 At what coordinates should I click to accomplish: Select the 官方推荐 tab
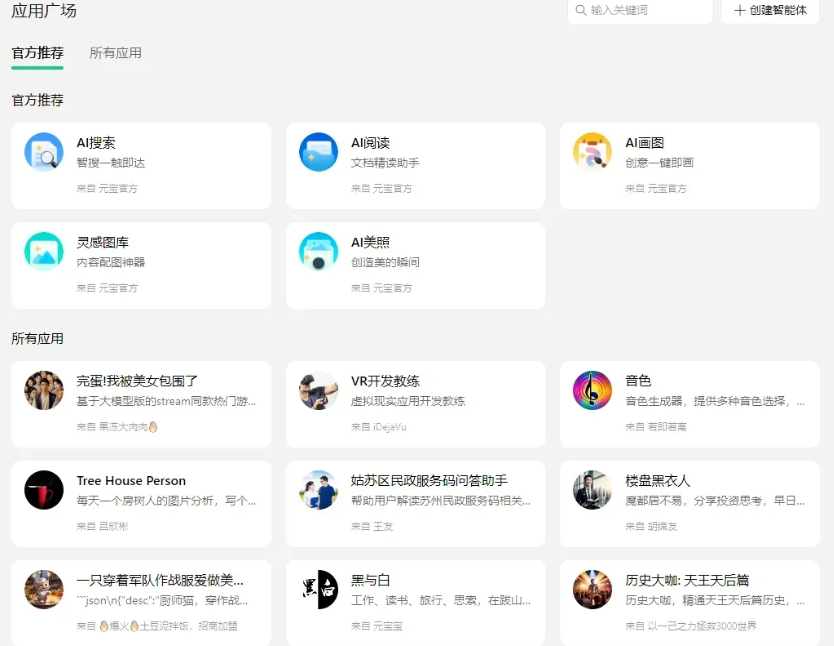(37, 53)
